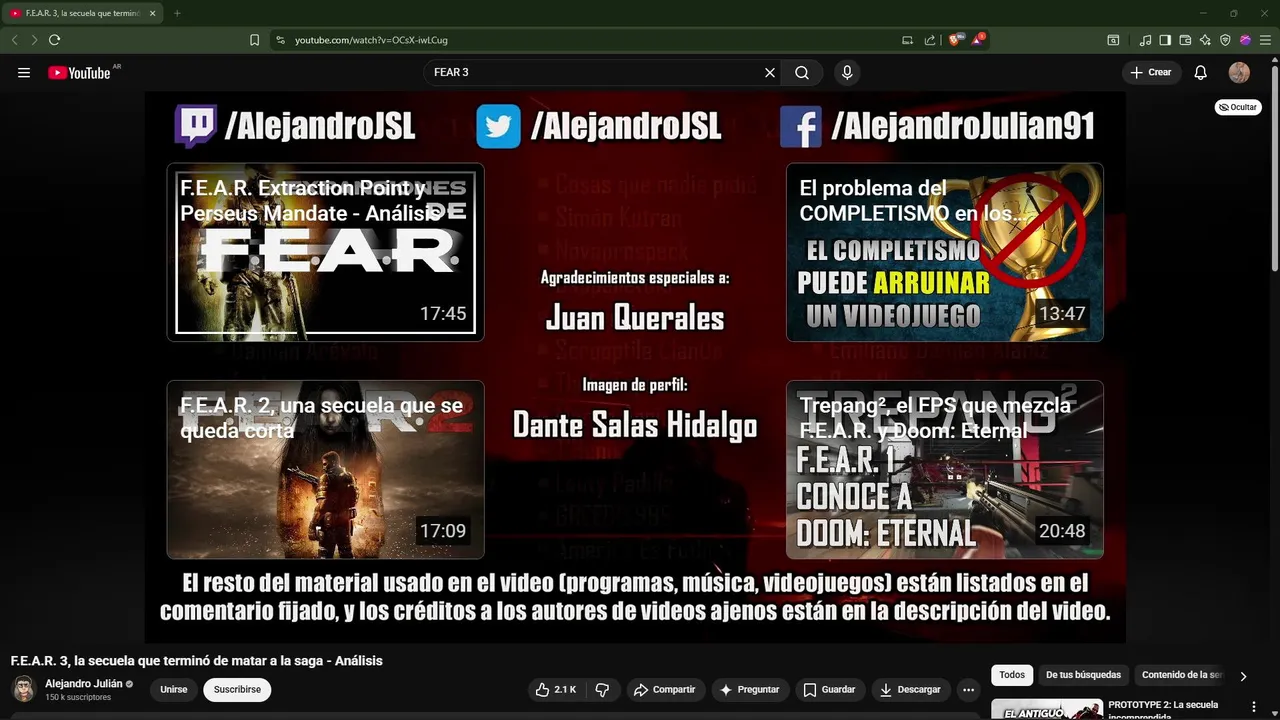Select the Todos filter chip
This screenshot has width=1280, height=720.
(x=1012, y=675)
